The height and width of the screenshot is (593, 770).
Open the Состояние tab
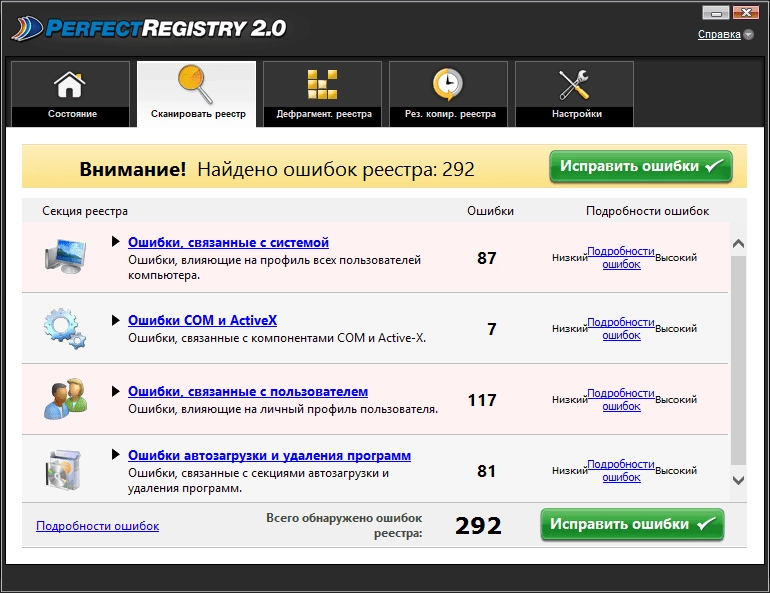pos(70,94)
